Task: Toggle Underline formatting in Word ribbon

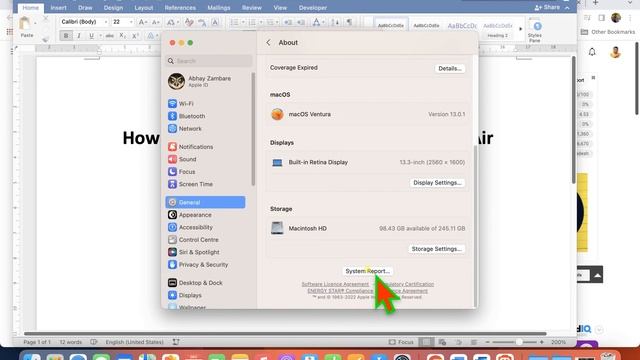Action: (x=91, y=36)
